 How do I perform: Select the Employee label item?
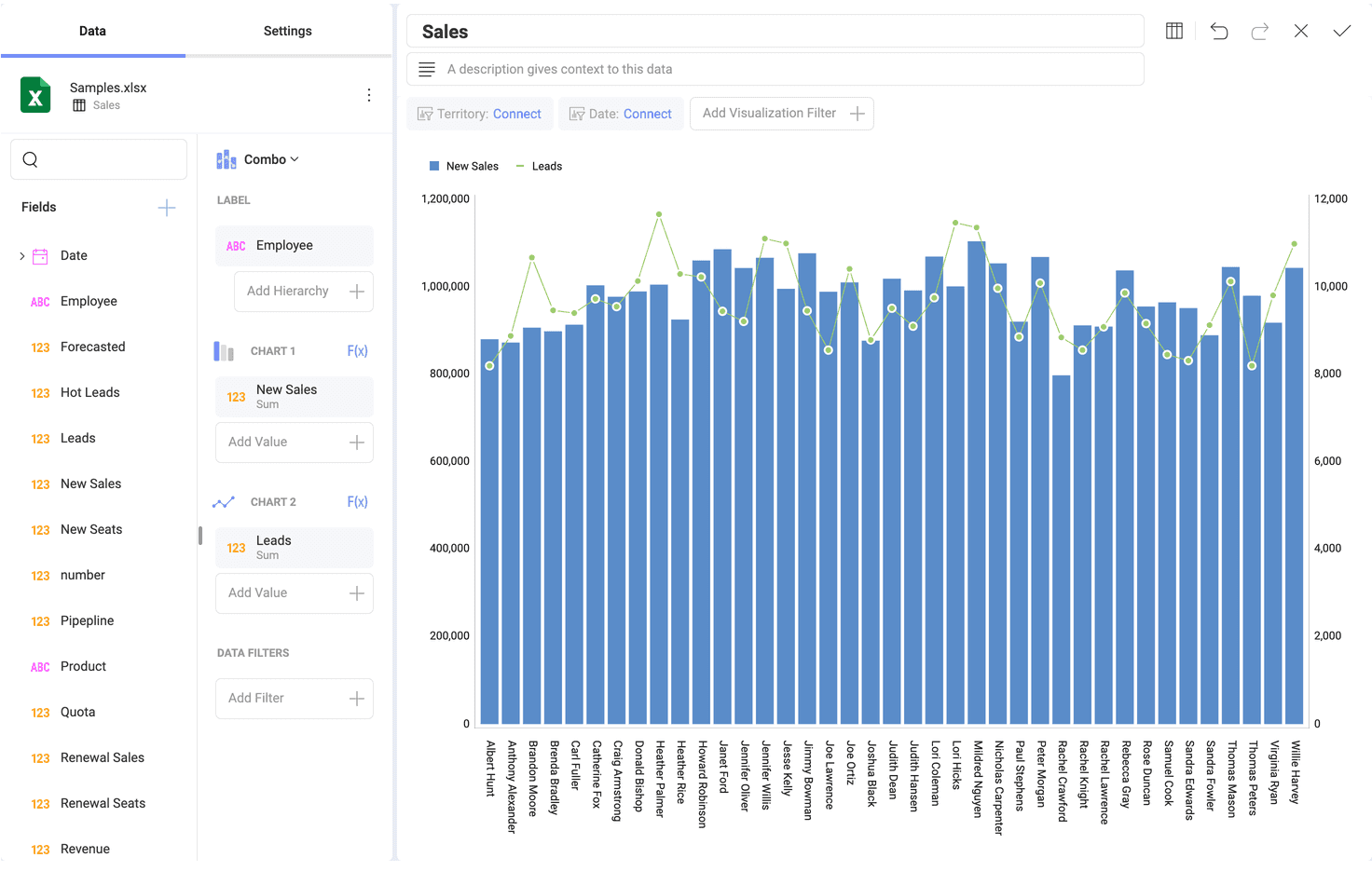point(295,246)
